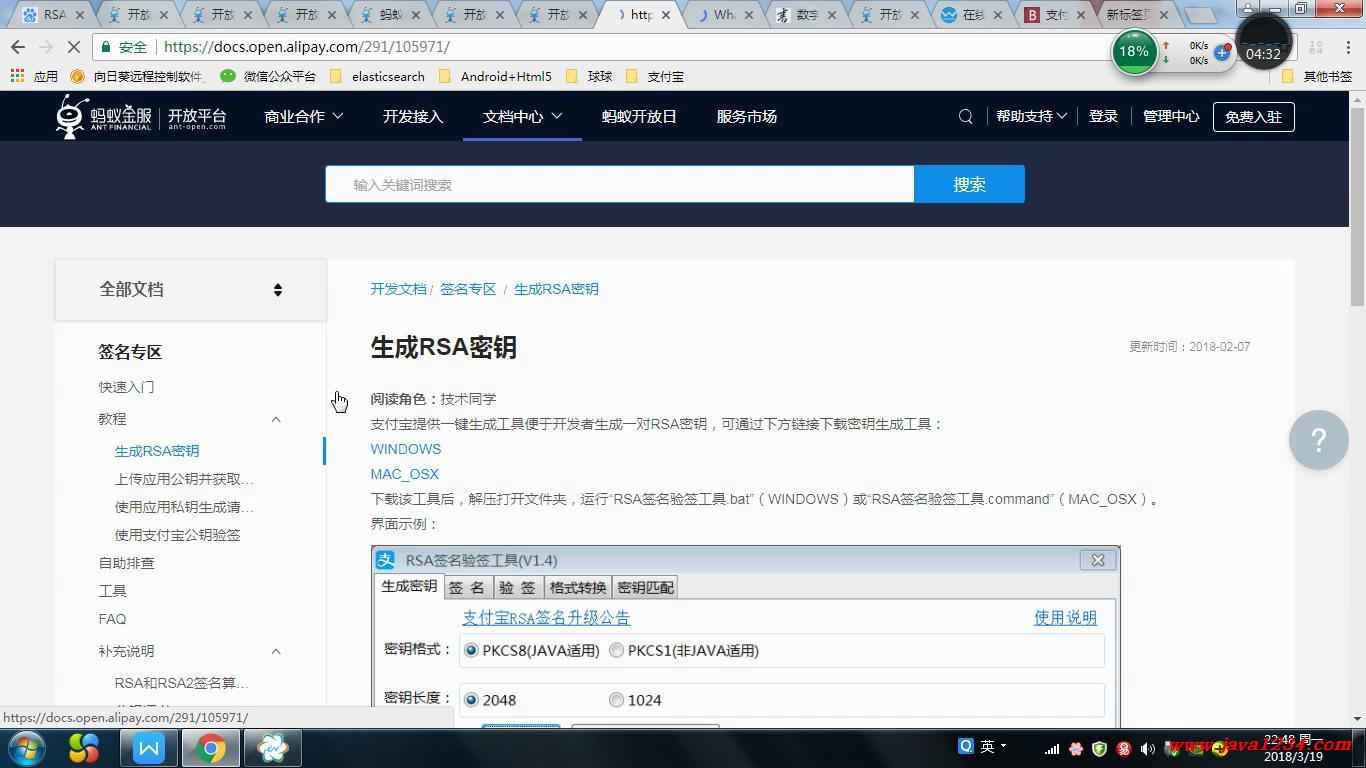Open 使用支付宝公钥验签 sidebar item
The image size is (1366, 768).
coord(177,535)
